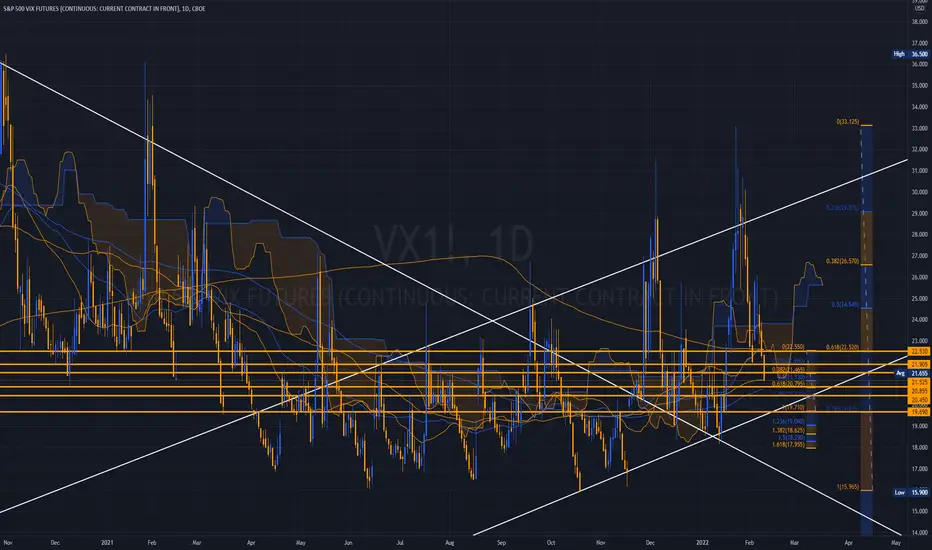Click the 24.000 price axis value
Viewport: 932px width, 550px height.
coord(920,319)
